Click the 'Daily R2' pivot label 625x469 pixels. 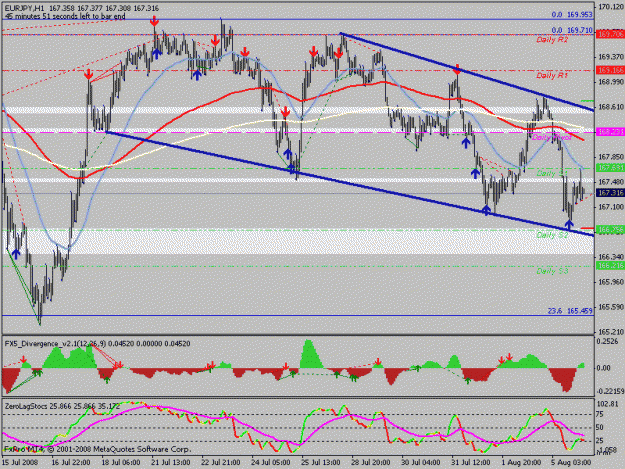click(552, 40)
